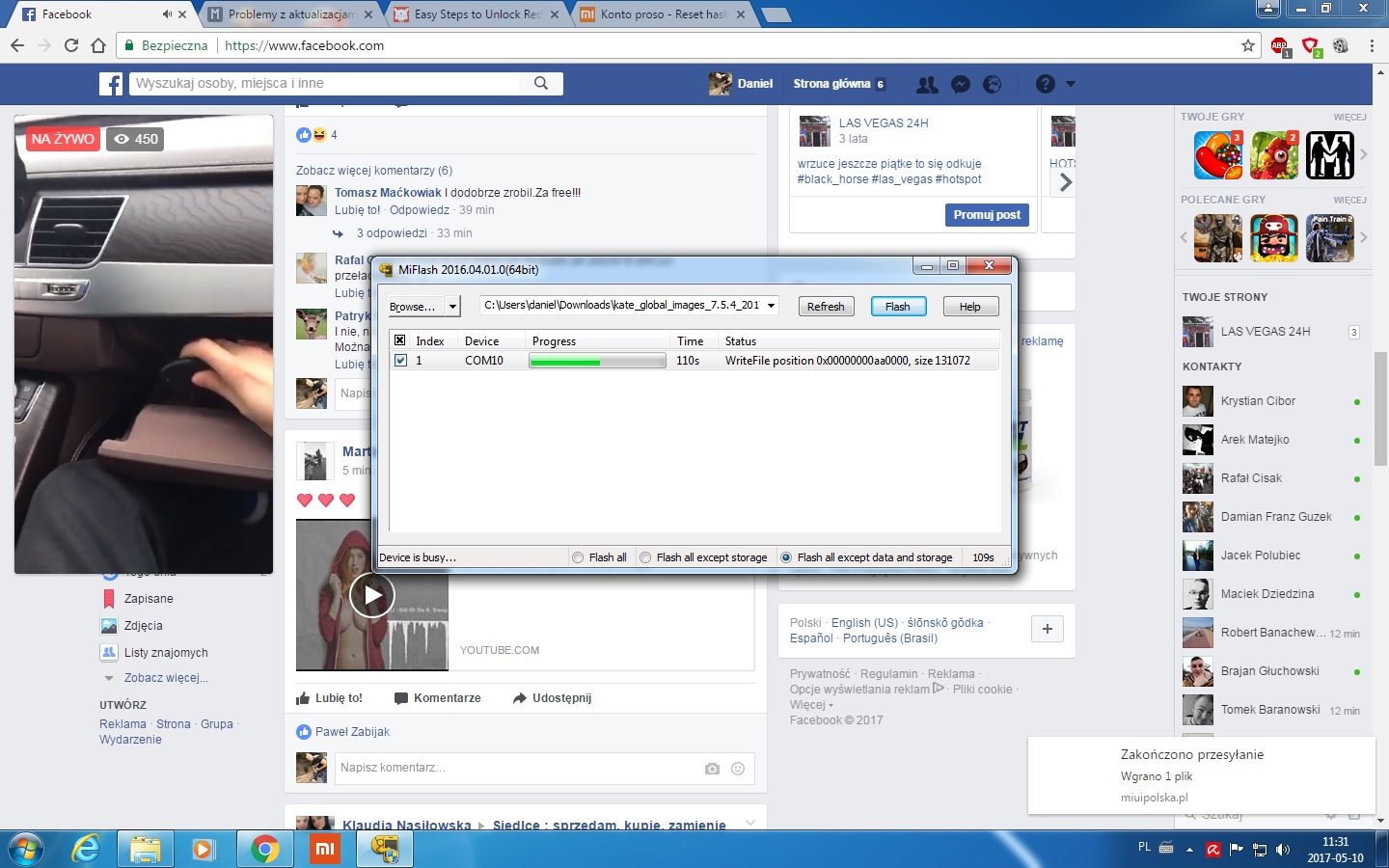Screen dimensions: 1389x868
Task: Click the Chrome reload page icon
Action: coord(71,45)
